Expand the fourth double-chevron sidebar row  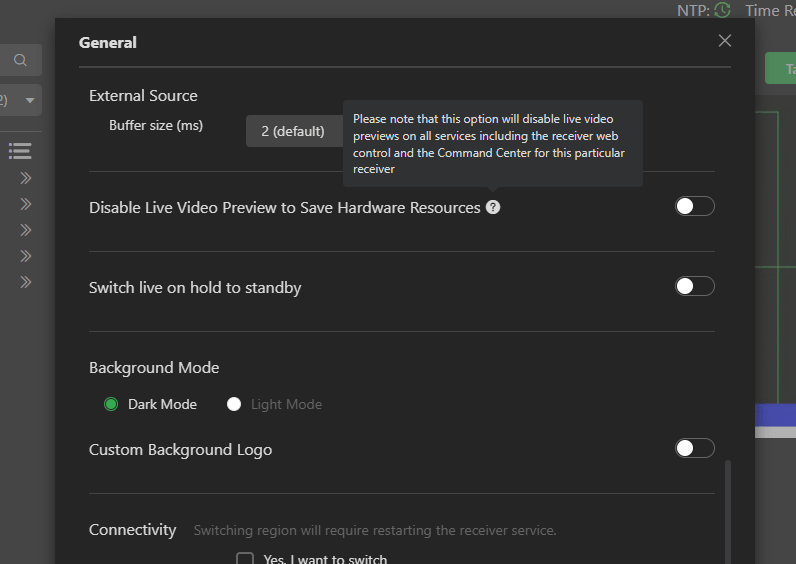pyautogui.click(x=26, y=256)
